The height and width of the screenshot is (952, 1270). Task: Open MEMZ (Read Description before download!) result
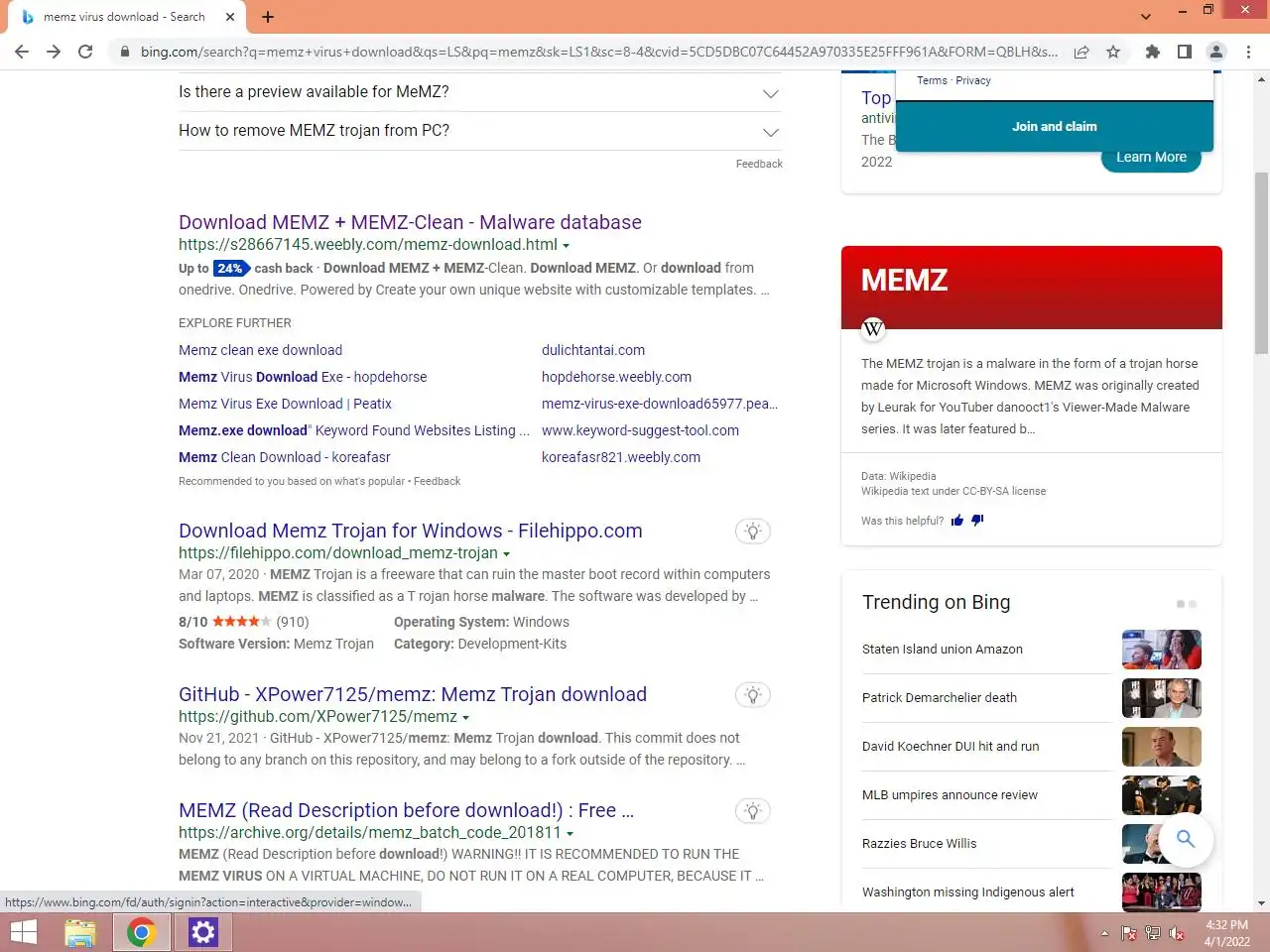tap(406, 810)
